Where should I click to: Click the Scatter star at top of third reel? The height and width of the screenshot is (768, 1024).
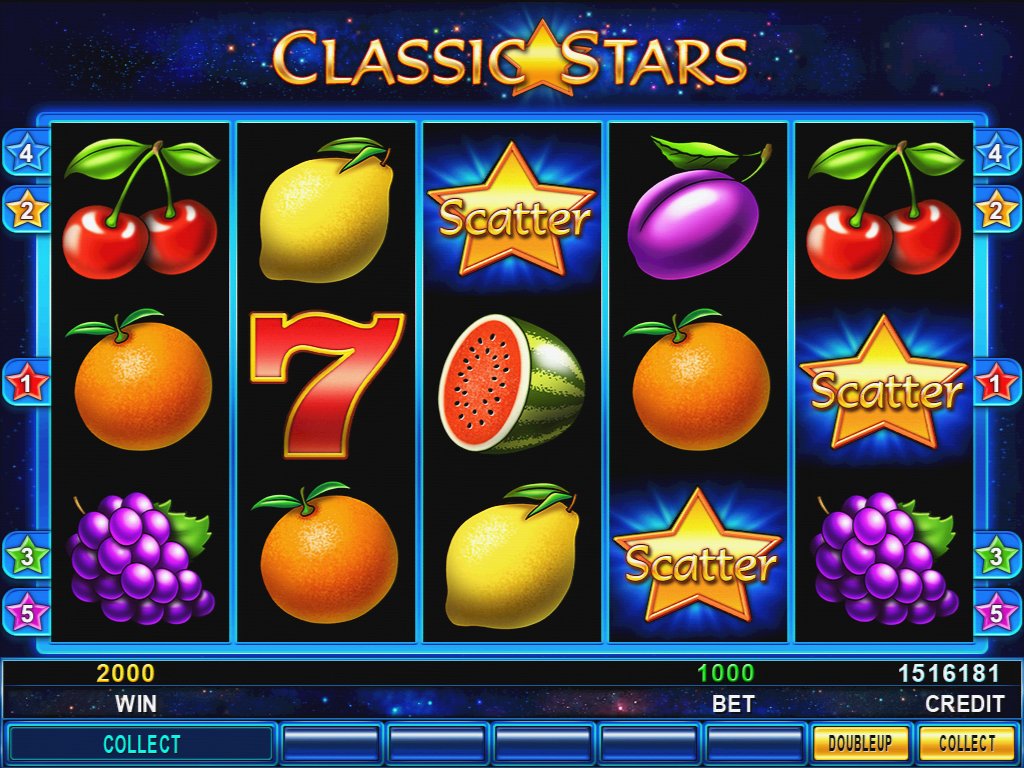pos(511,210)
